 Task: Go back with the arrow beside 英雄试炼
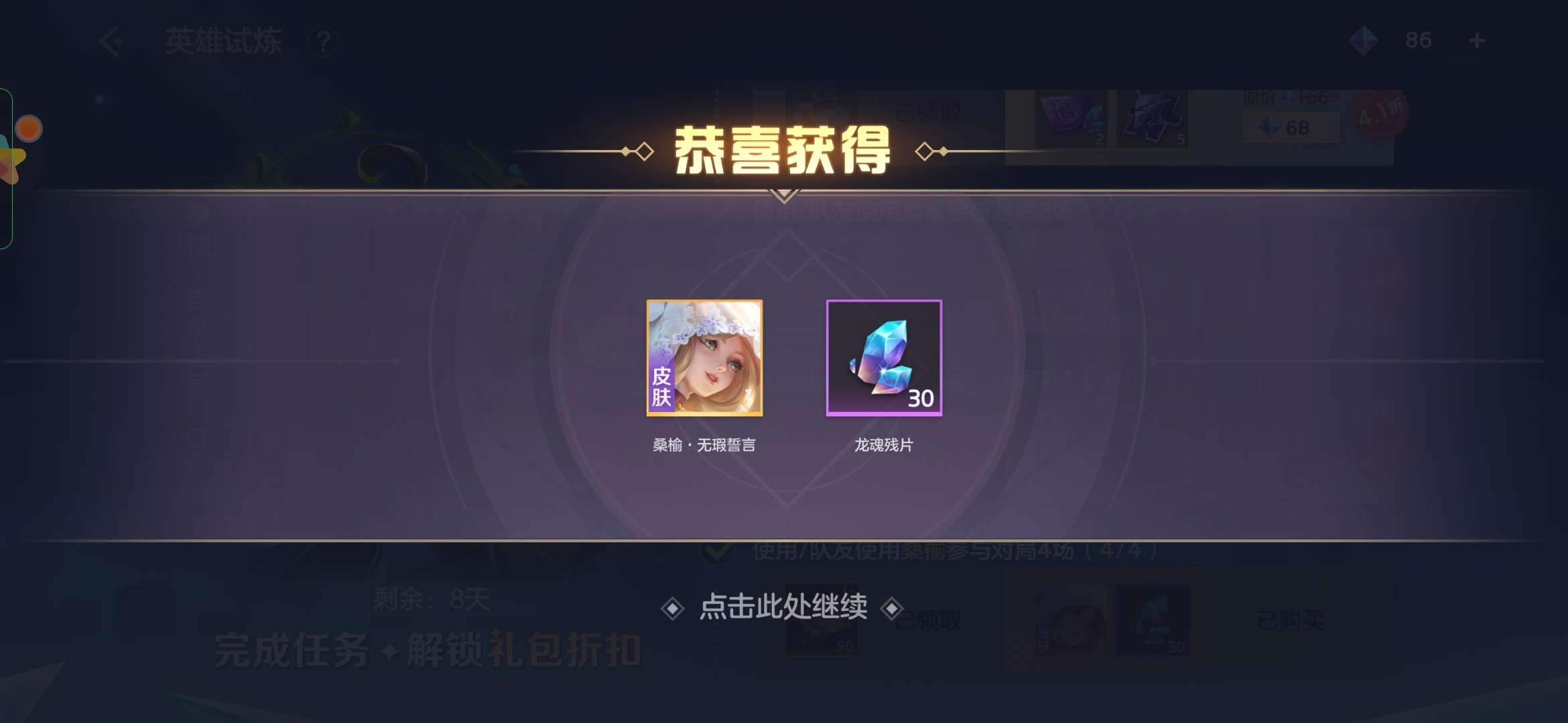click(111, 42)
